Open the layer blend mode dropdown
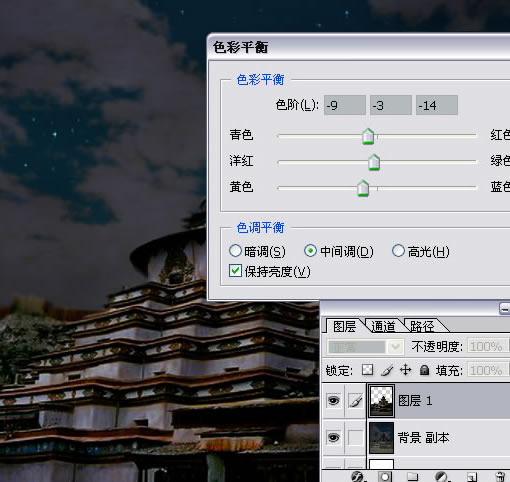This screenshot has height=482, width=510. tap(366, 347)
